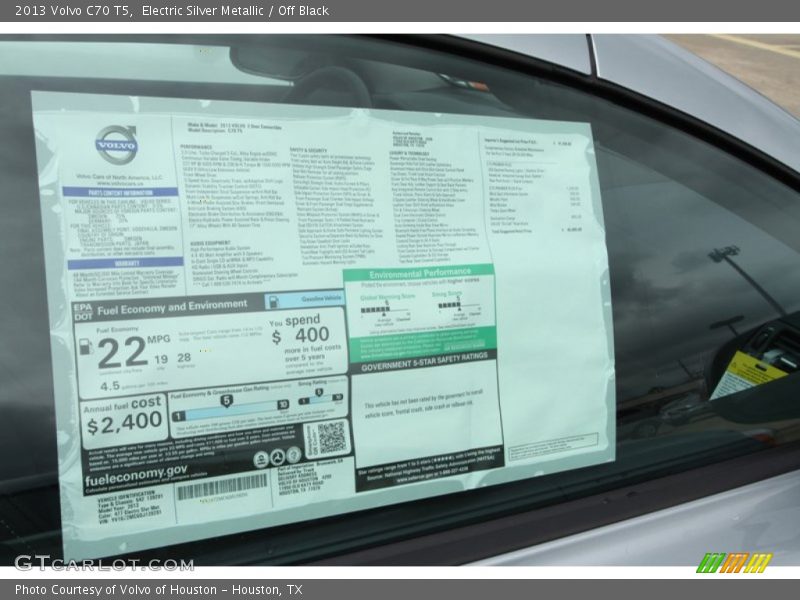The image size is (800, 600).
Task: Toggle the Smog Rating scale marker
Action: click(321, 393)
